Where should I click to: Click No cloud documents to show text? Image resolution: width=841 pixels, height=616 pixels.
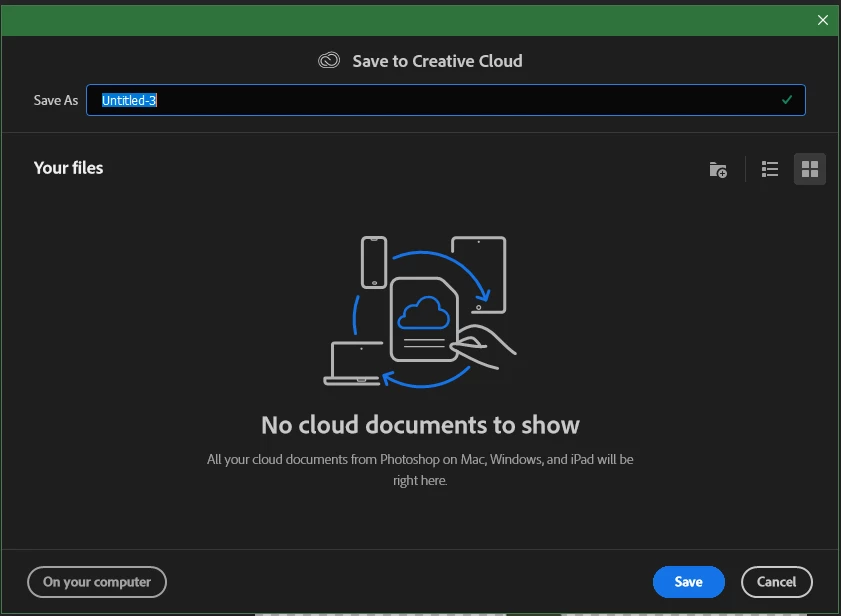pyautogui.click(x=420, y=425)
